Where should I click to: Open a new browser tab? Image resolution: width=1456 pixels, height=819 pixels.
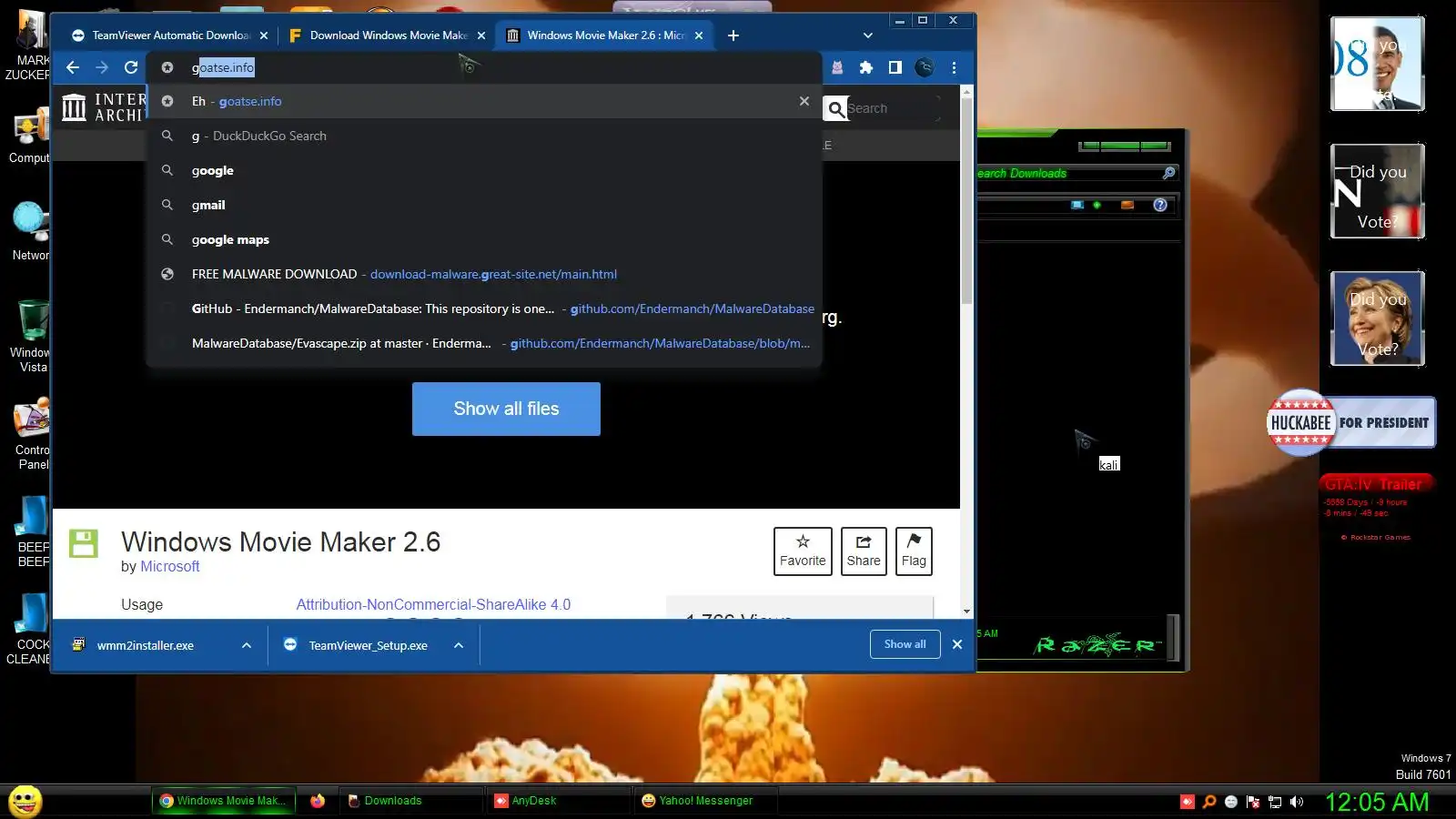(x=733, y=35)
